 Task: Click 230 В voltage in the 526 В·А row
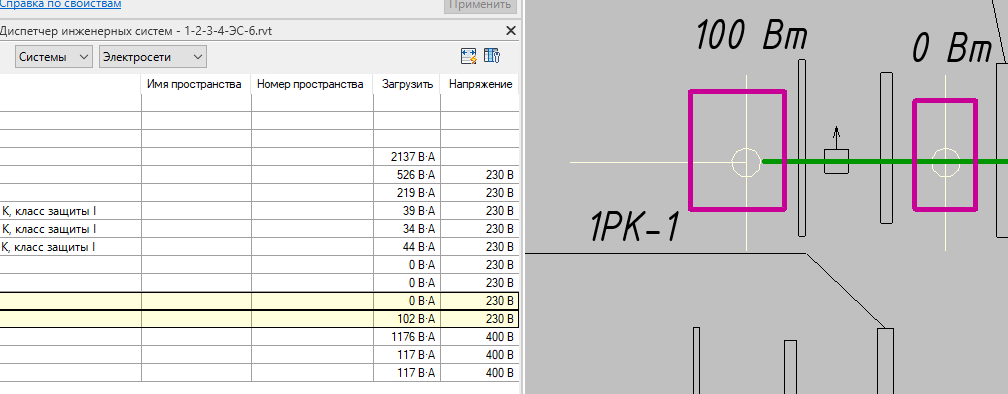(480, 175)
